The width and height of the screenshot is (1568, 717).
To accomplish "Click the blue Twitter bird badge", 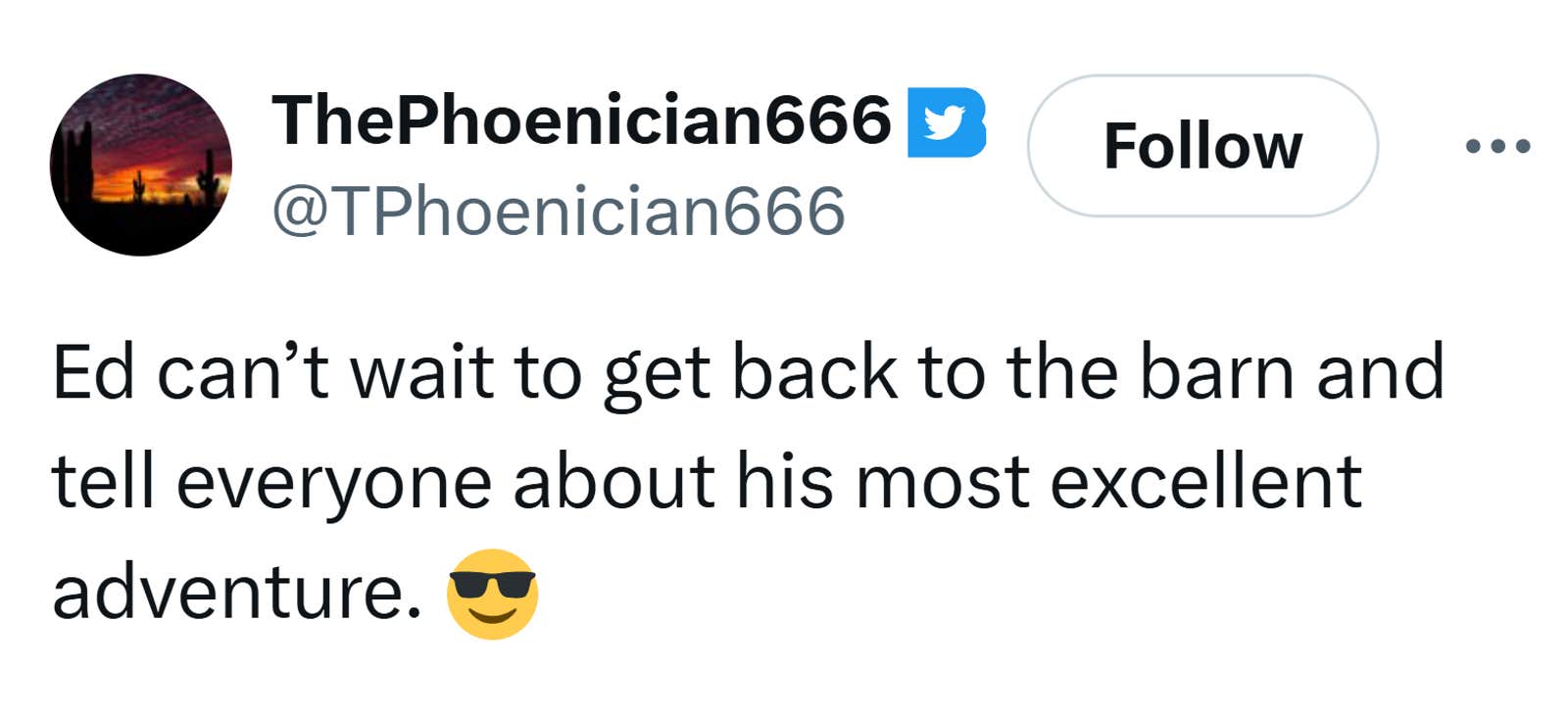I will (946, 122).
